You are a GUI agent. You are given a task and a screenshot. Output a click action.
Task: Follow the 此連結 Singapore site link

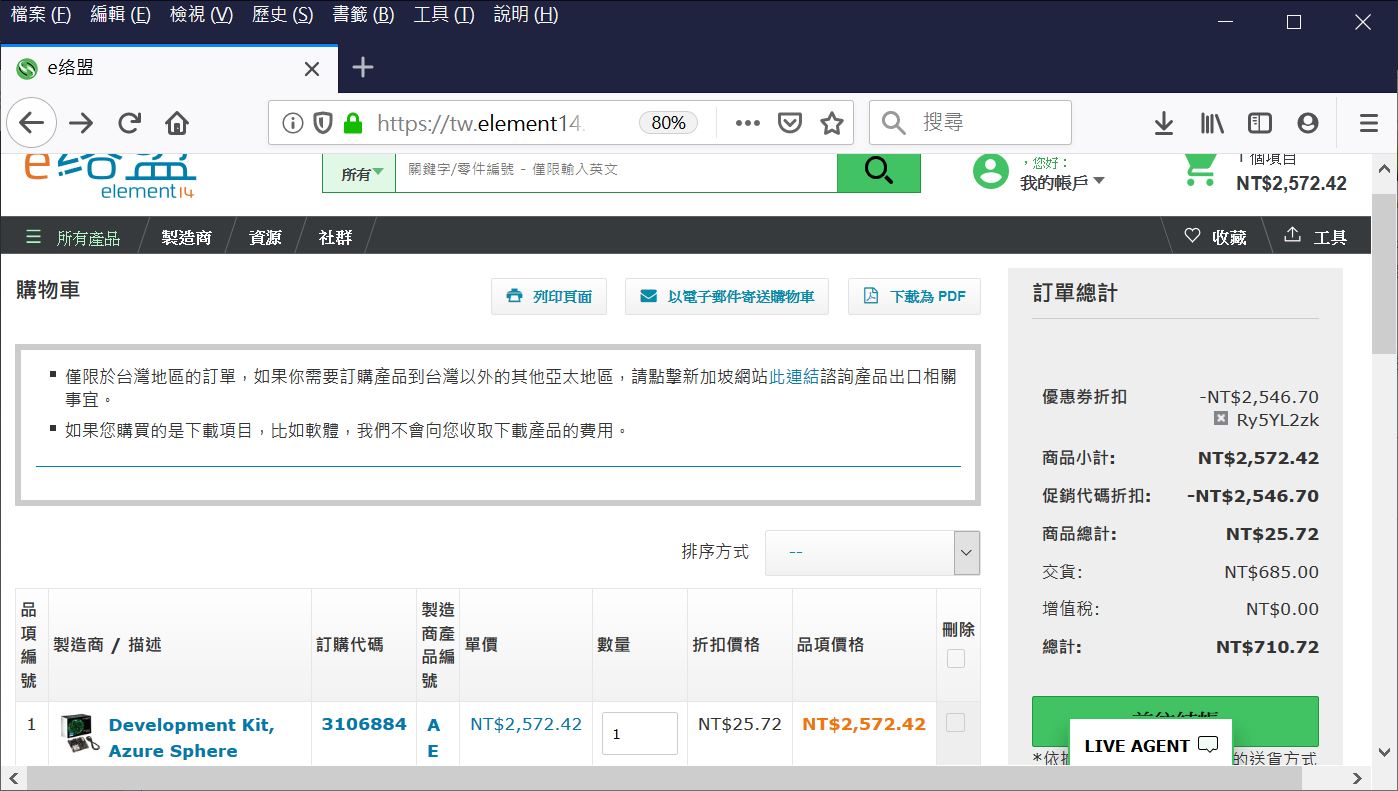(x=794, y=377)
